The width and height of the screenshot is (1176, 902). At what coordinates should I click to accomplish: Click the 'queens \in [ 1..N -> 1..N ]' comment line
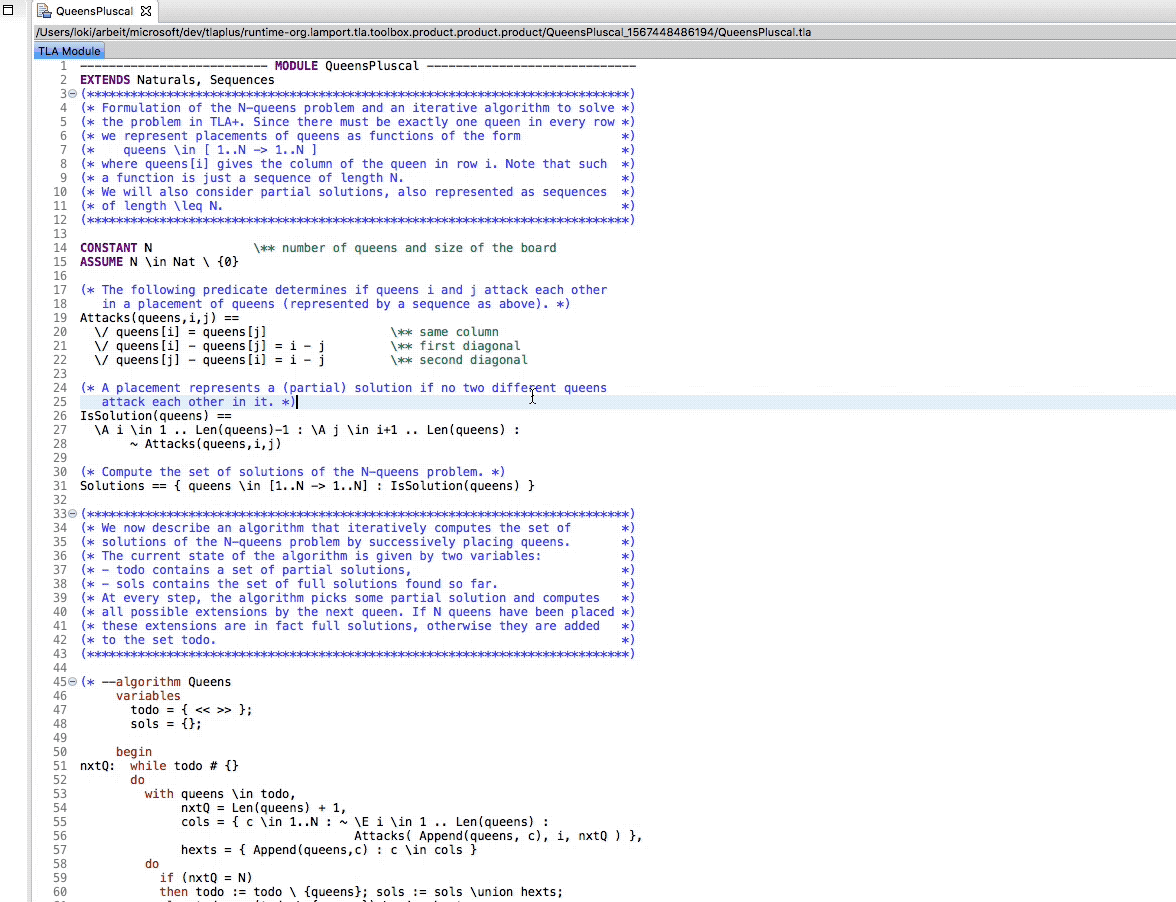pyautogui.click(x=358, y=150)
